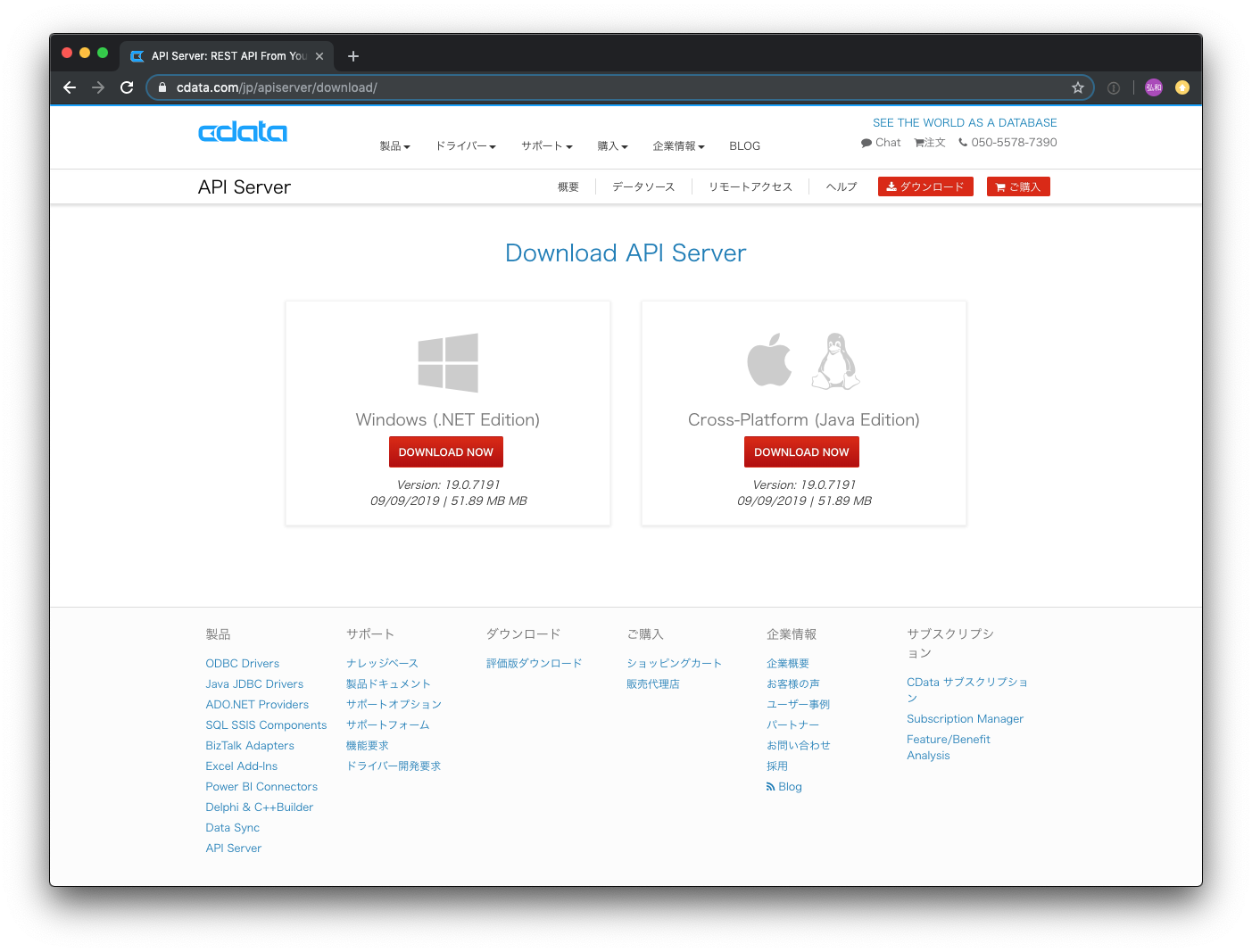This screenshot has height=952, width=1252.
Task: Select the Windows logo icon
Action: pyautogui.click(x=447, y=362)
